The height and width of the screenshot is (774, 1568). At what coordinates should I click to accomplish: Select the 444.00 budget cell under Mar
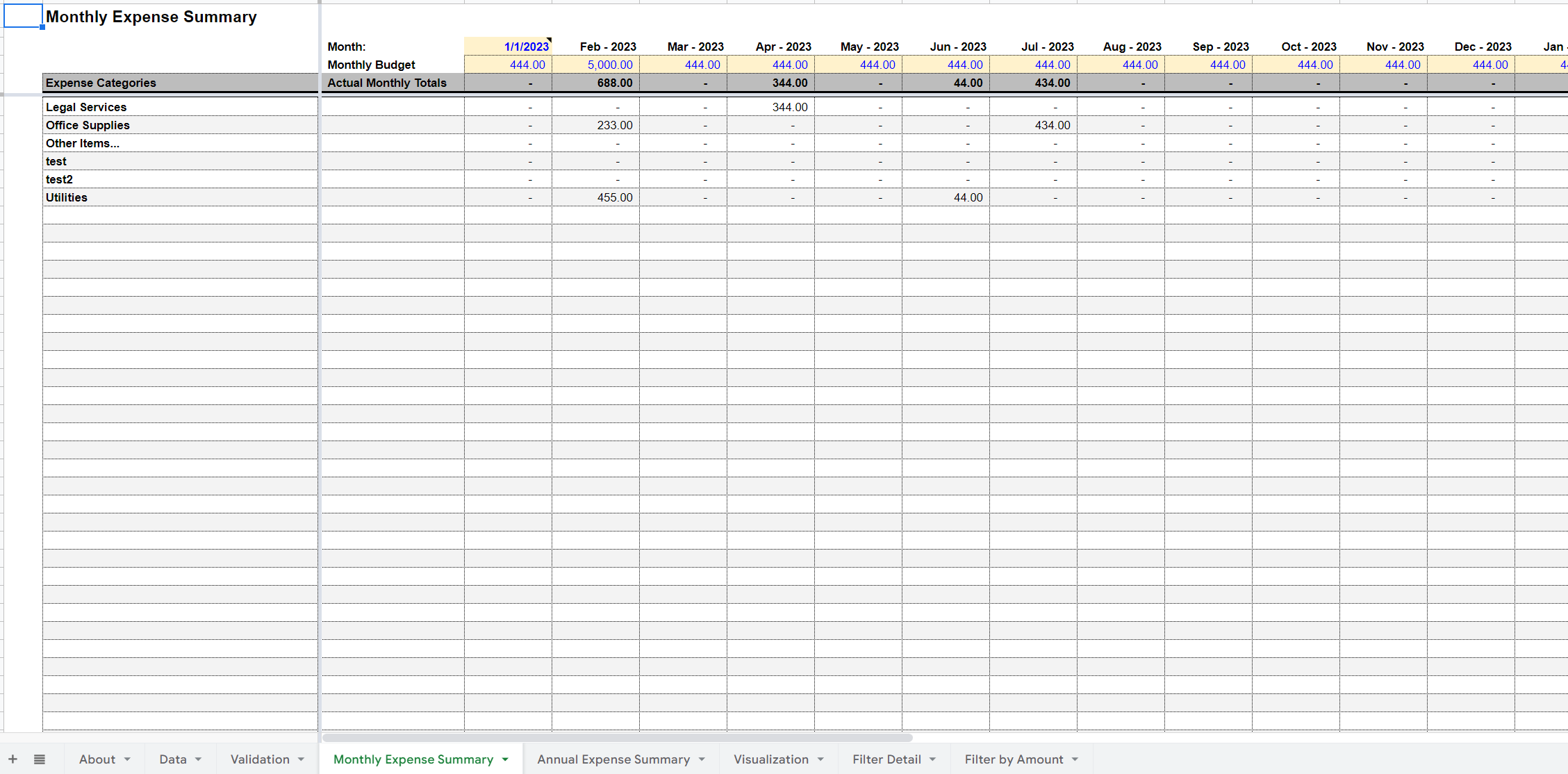683,65
